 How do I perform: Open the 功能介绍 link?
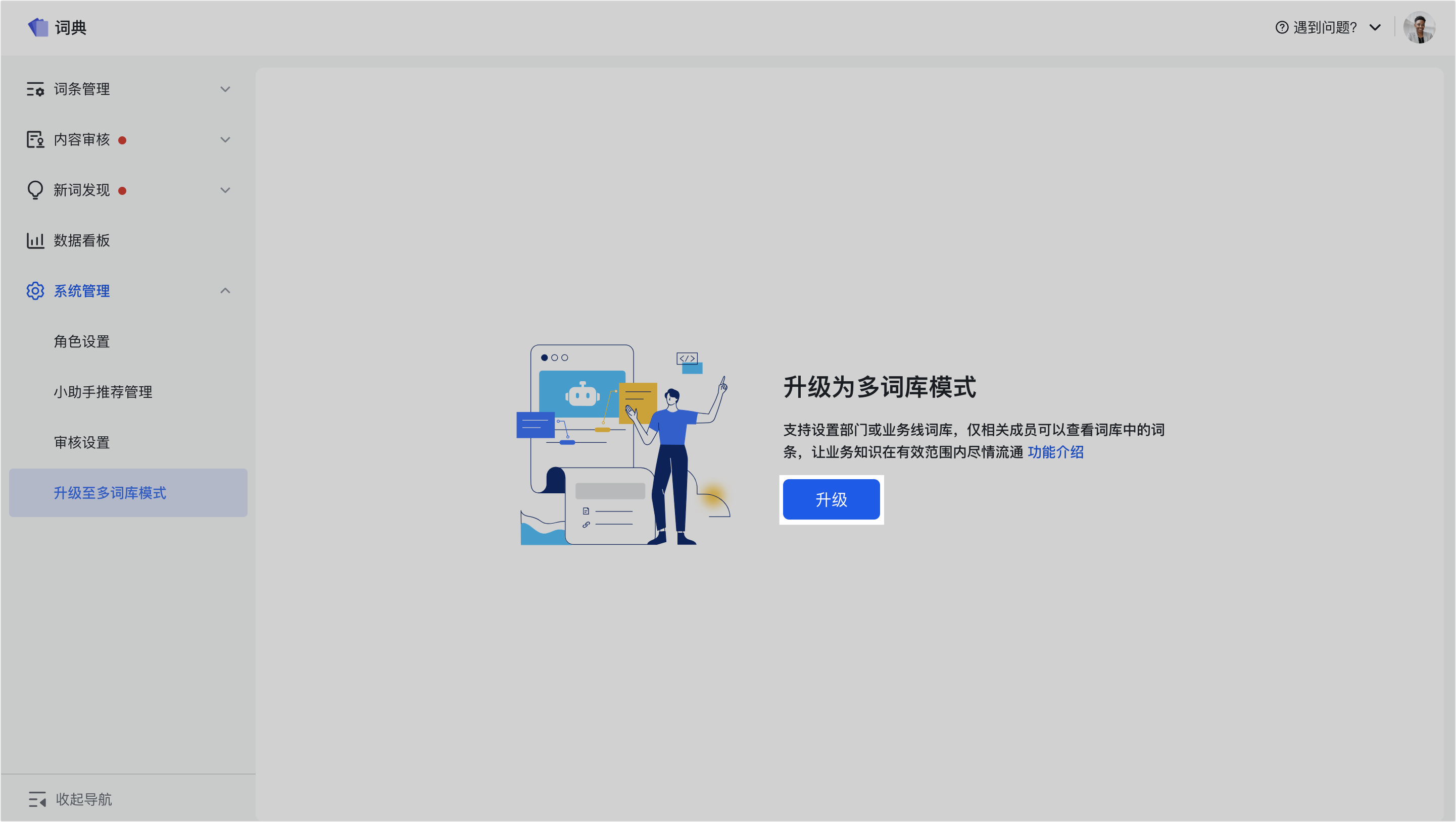click(1055, 452)
